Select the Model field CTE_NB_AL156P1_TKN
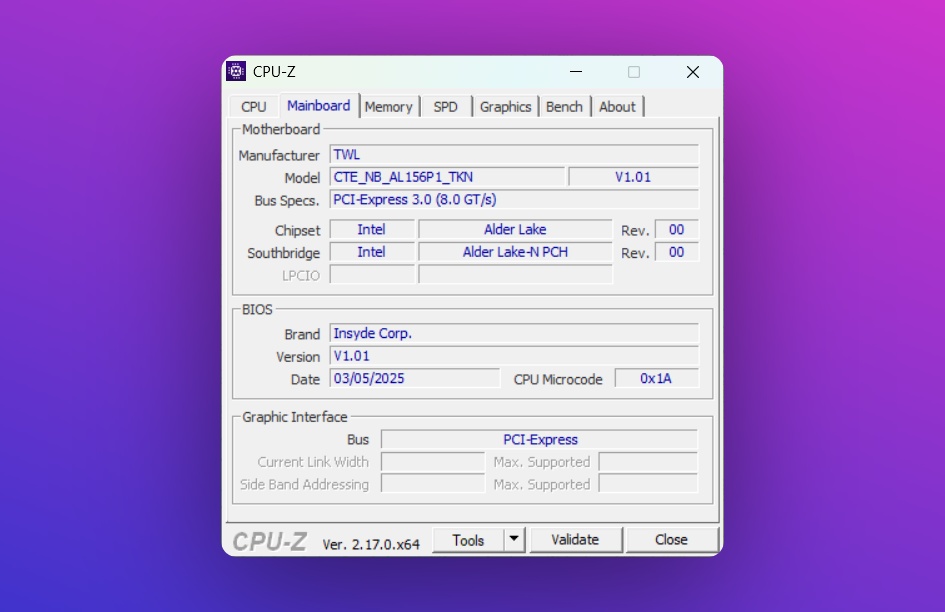This screenshot has height=612, width=945. (447, 177)
